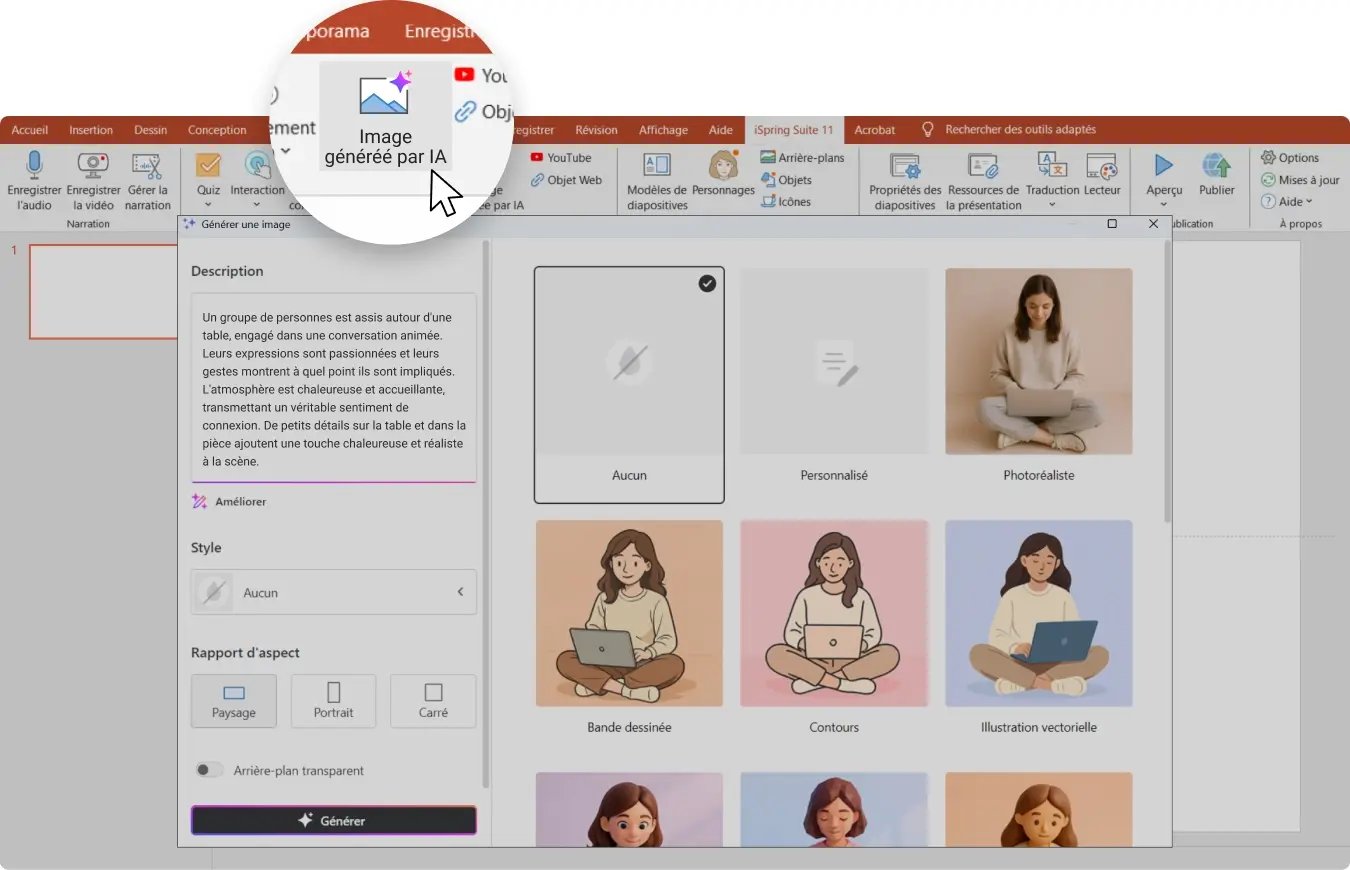Switch to the Conception tab
Screen dimensions: 1350x870
click(x=217, y=130)
